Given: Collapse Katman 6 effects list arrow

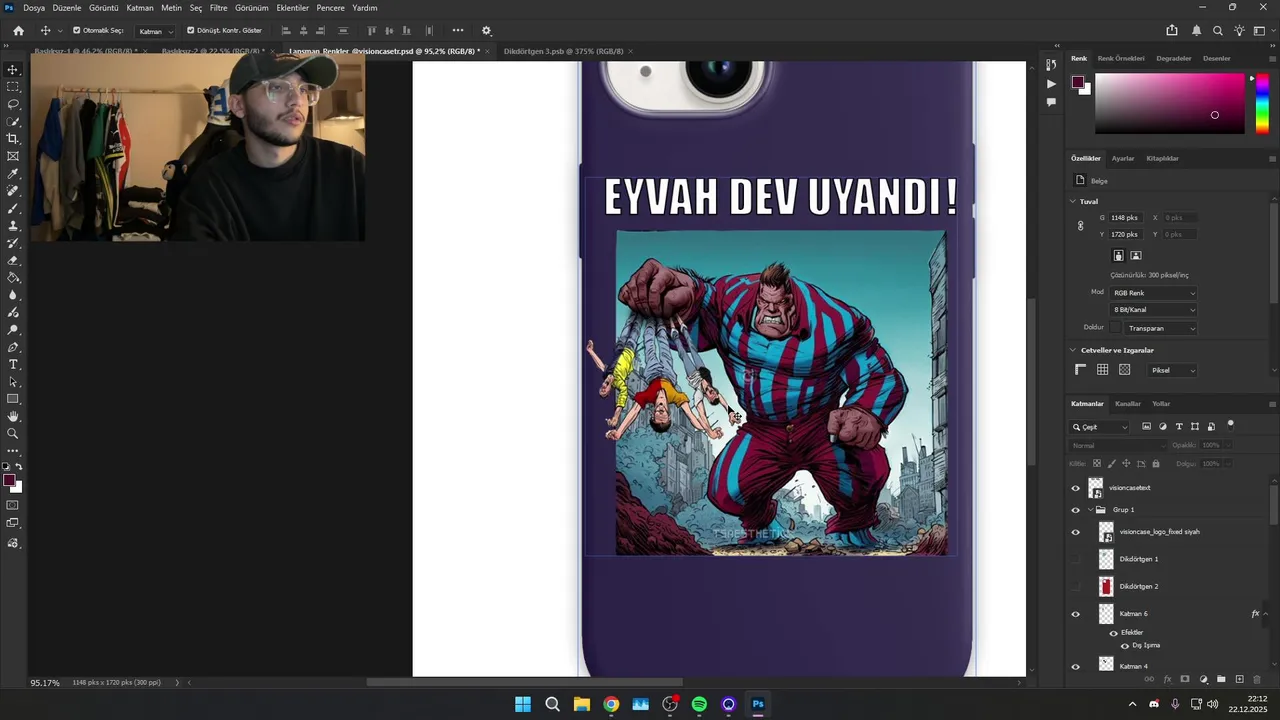Looking at the screenshot, I should pos(1266,614).
